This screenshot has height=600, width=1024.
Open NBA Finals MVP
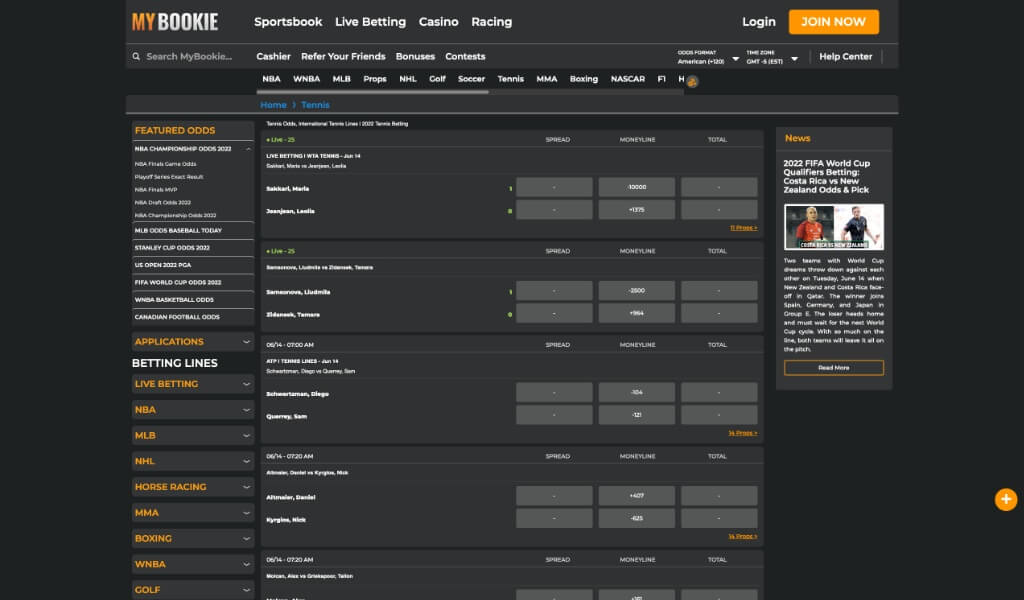pyautogui.click(x=155, y=189)
